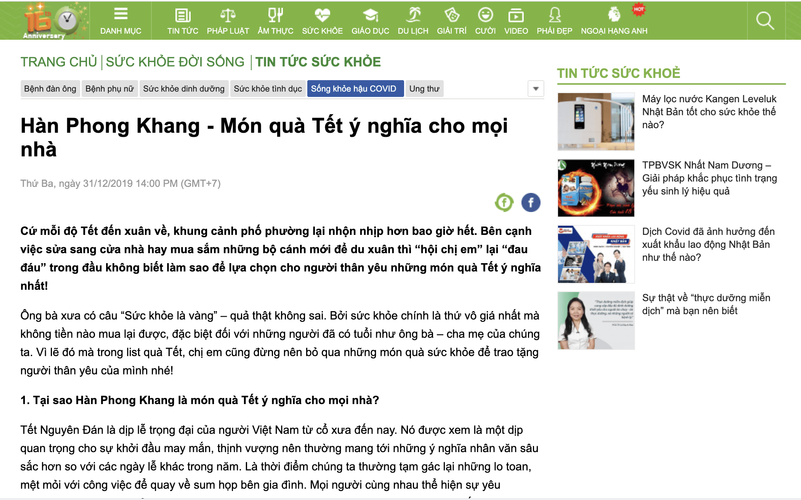The width and height of the screenshot is (801, 500).
Task: Go to TRANG CHỦ breadcrumb link
Action: [59, 62]
